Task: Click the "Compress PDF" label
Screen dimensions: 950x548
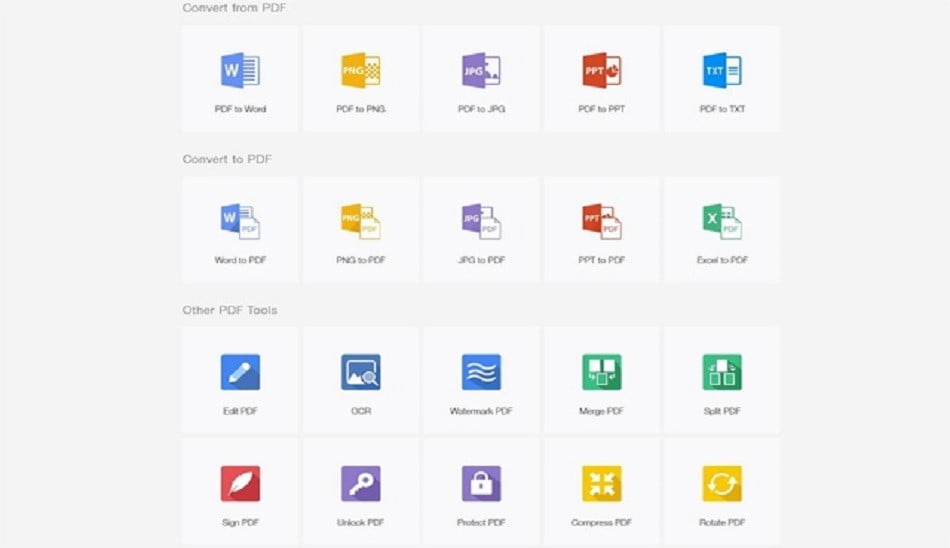Action: 602,522
